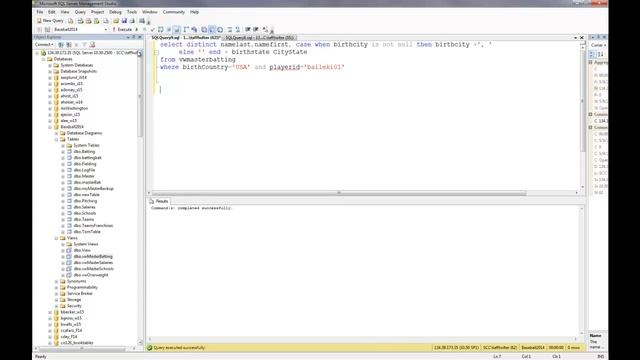Open the Query menu

coord(80,12)
